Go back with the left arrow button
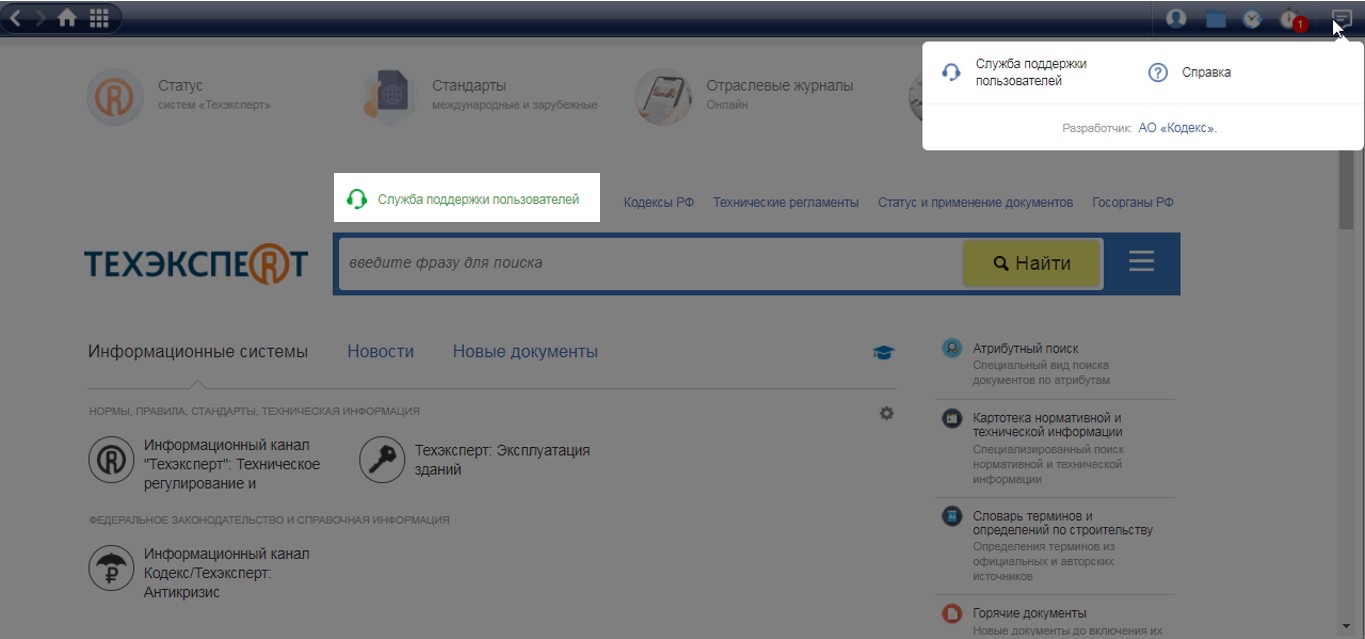 15,18
